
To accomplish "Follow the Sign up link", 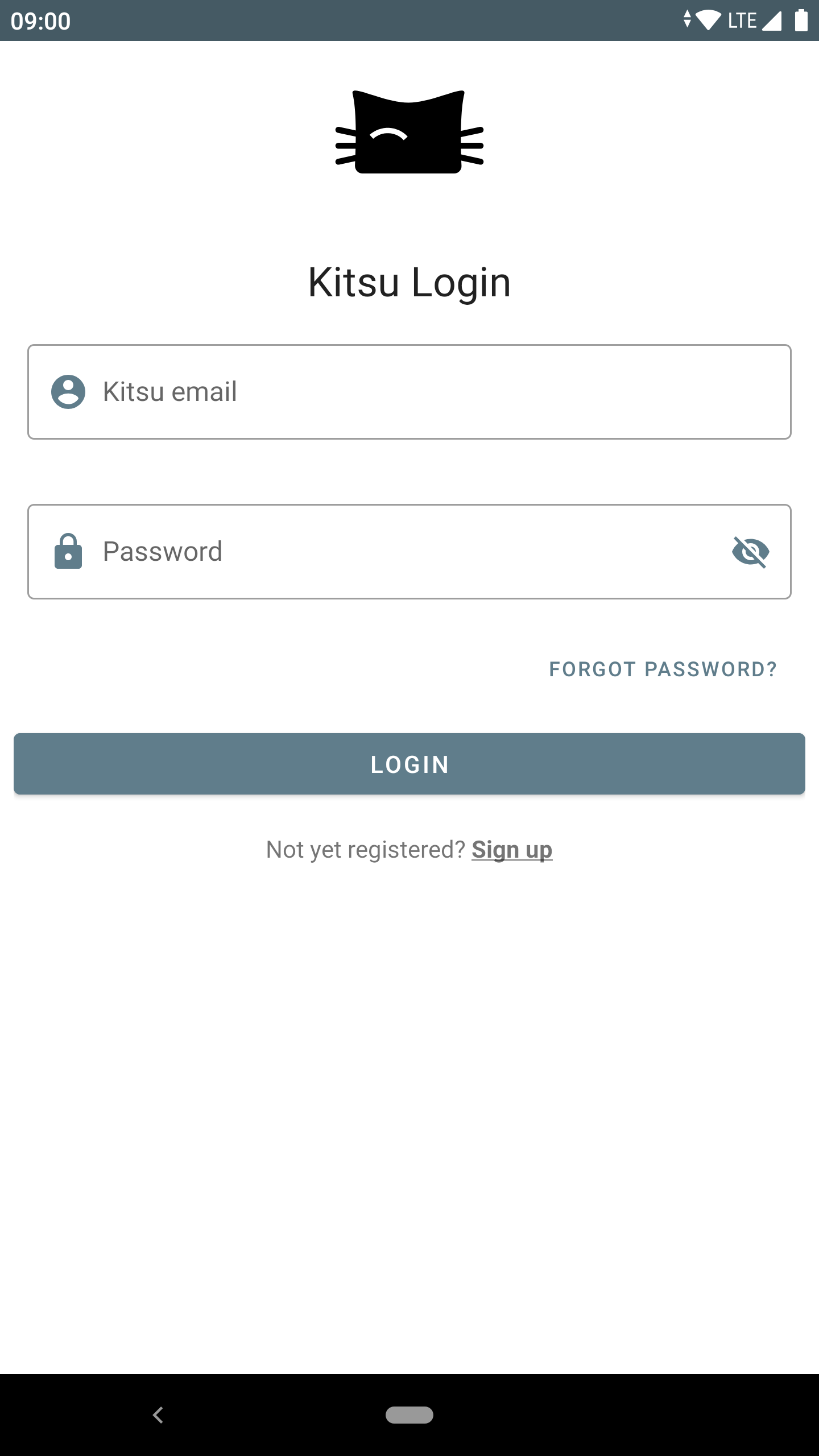I will pyautogui.click(x=512, y=850).
